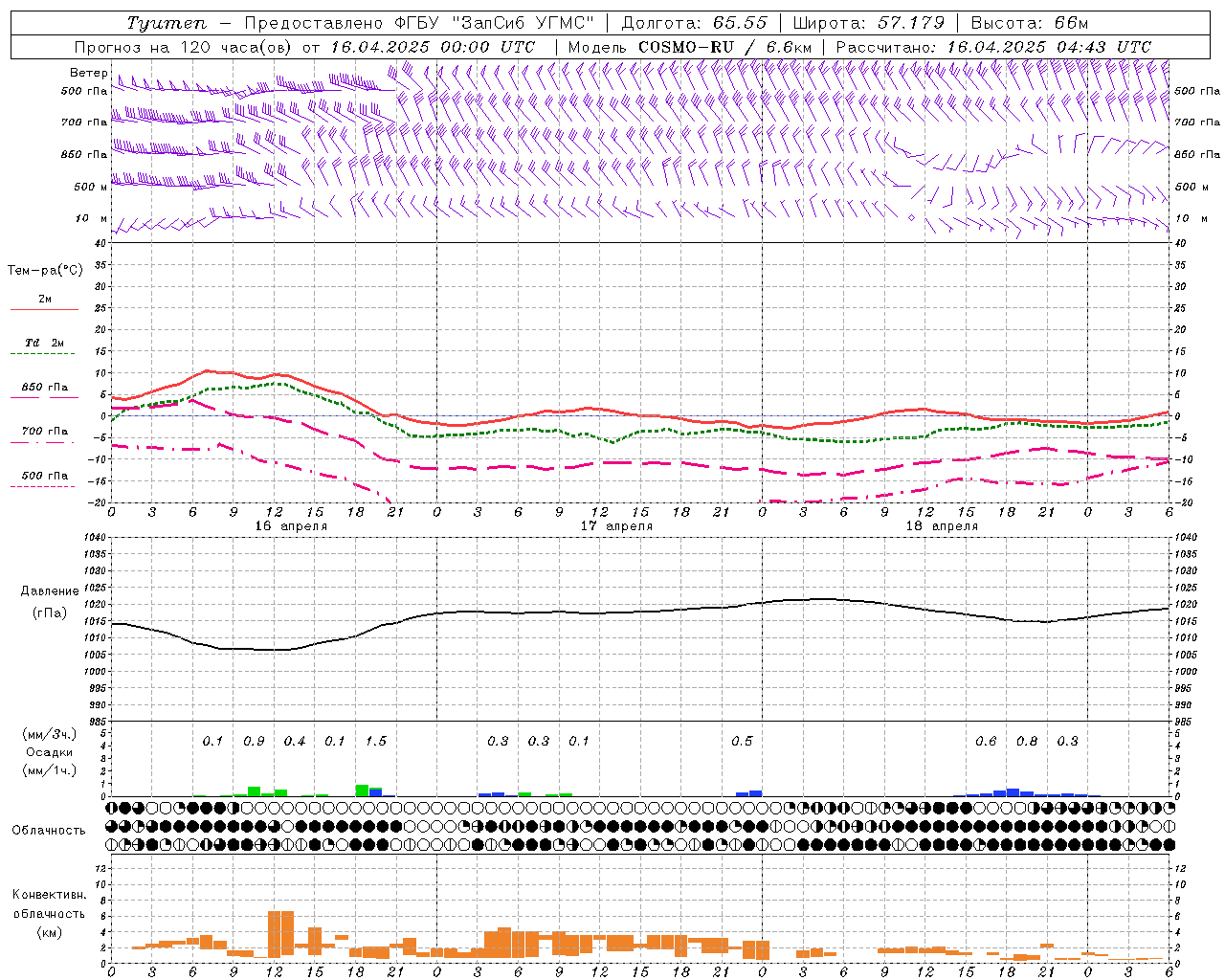Click the '2м' temperature legend entry
Screen dimensions: 1225x980
pos(45,300)
